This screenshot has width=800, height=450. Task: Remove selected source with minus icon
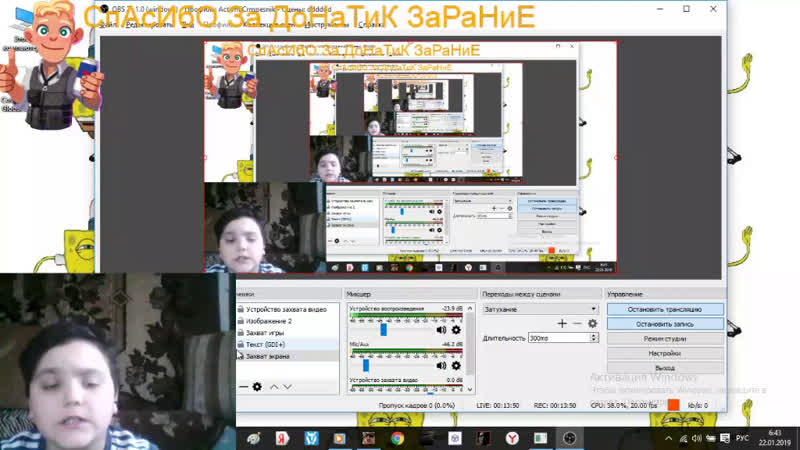point(243,387)
